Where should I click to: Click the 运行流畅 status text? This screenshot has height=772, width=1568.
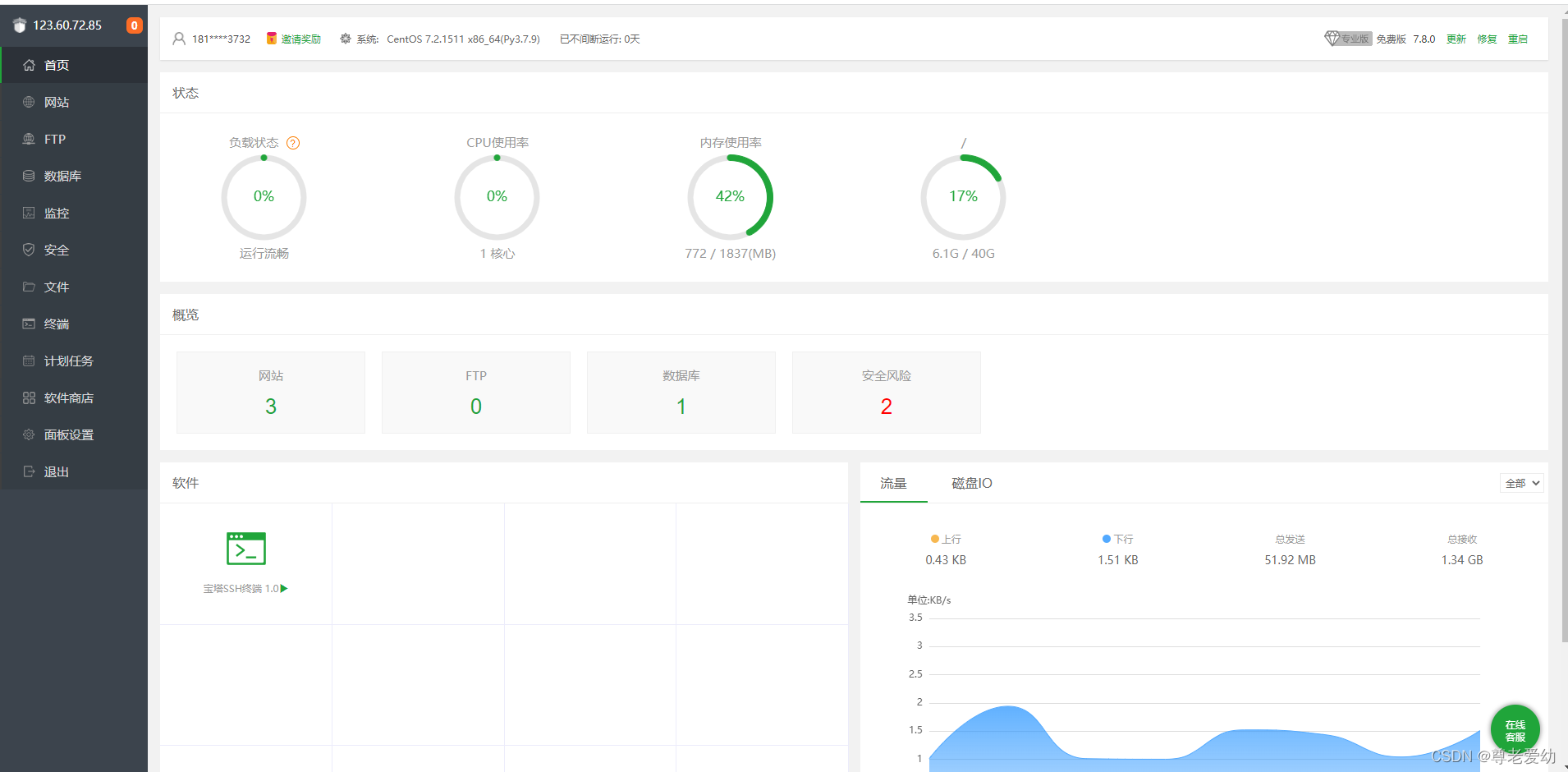[x=264, y=254]
